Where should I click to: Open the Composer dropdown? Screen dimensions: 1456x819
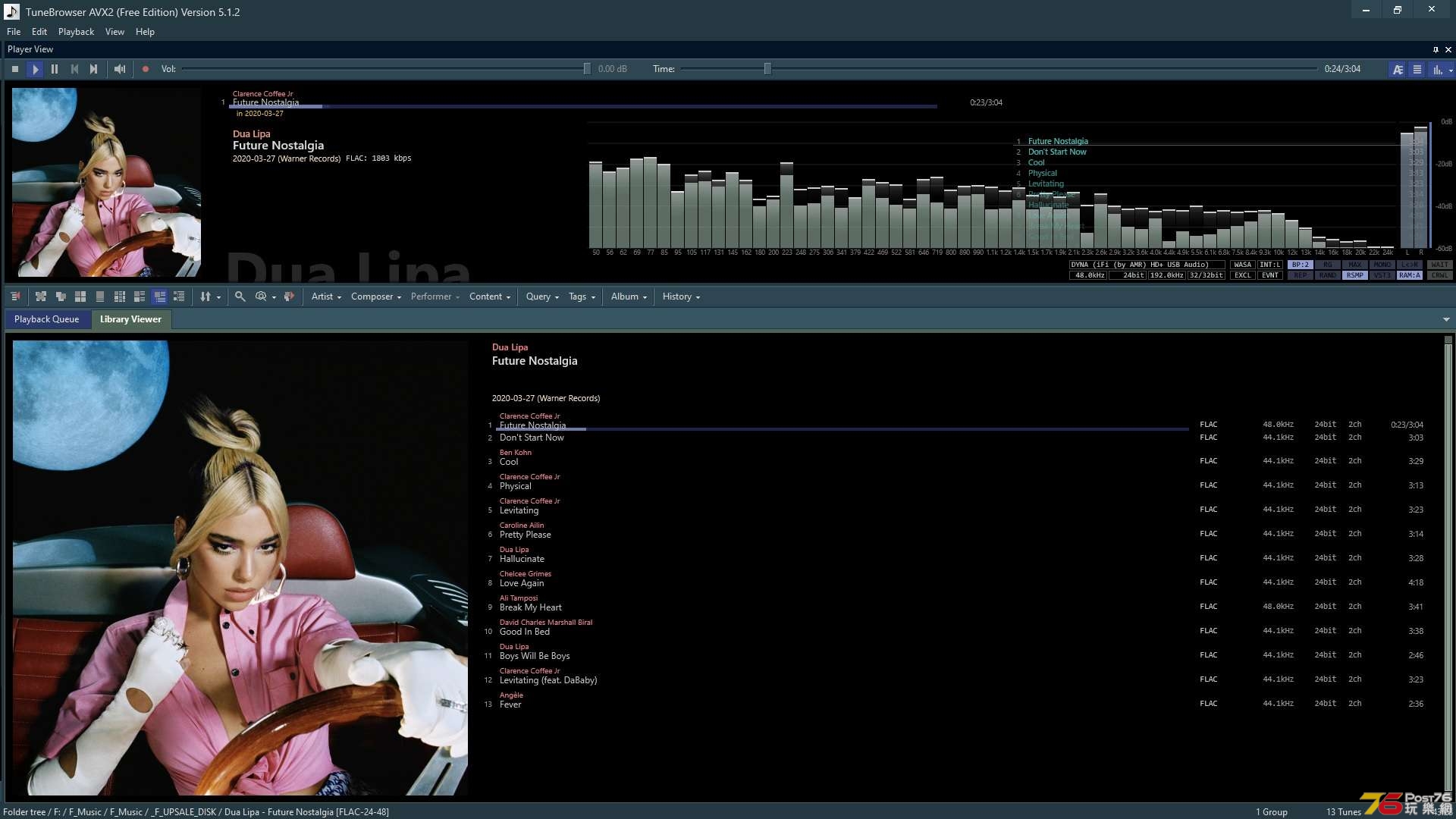(x=376, y=297)
